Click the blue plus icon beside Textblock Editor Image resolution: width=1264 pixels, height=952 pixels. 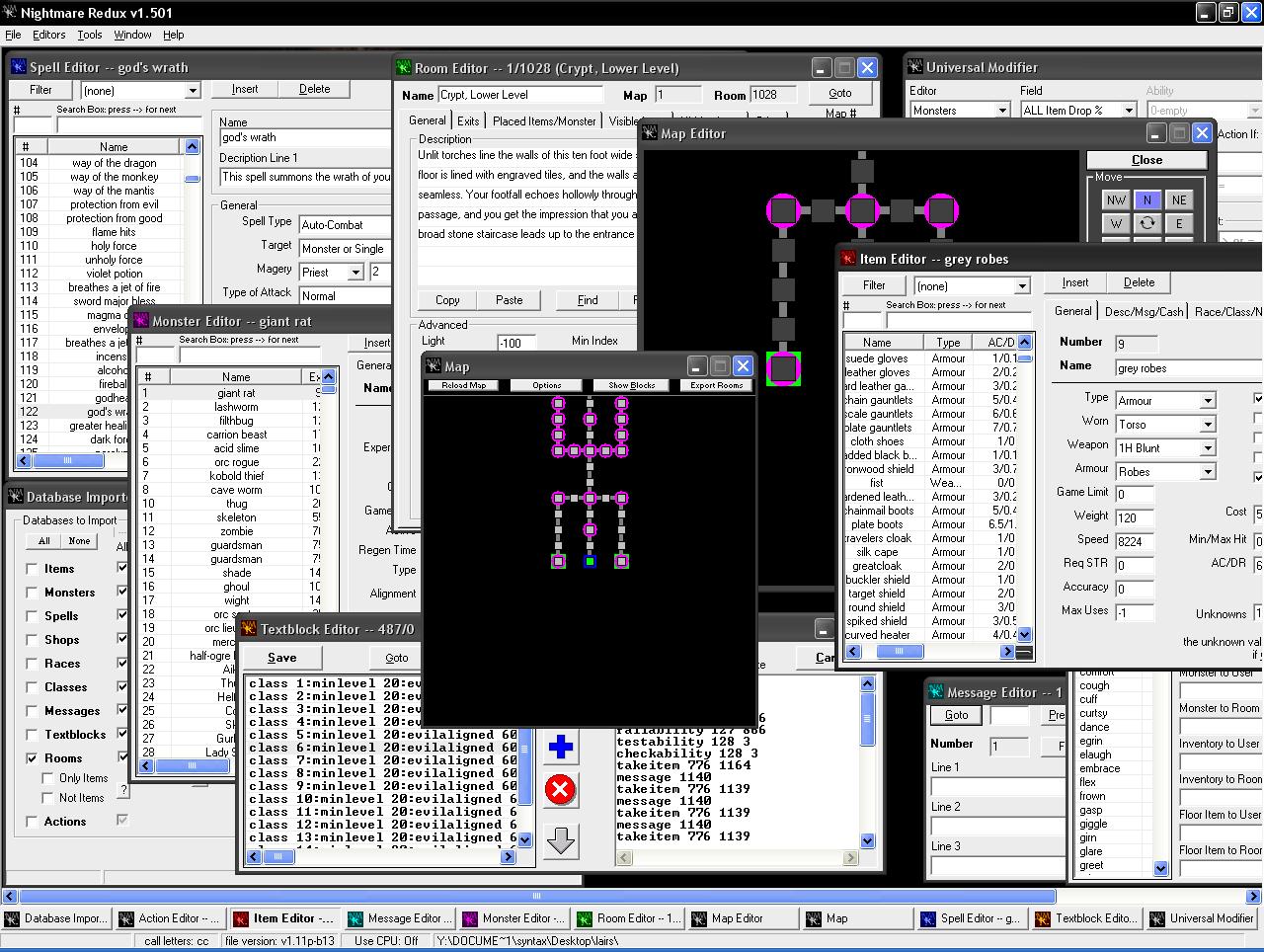coord(560,748)
